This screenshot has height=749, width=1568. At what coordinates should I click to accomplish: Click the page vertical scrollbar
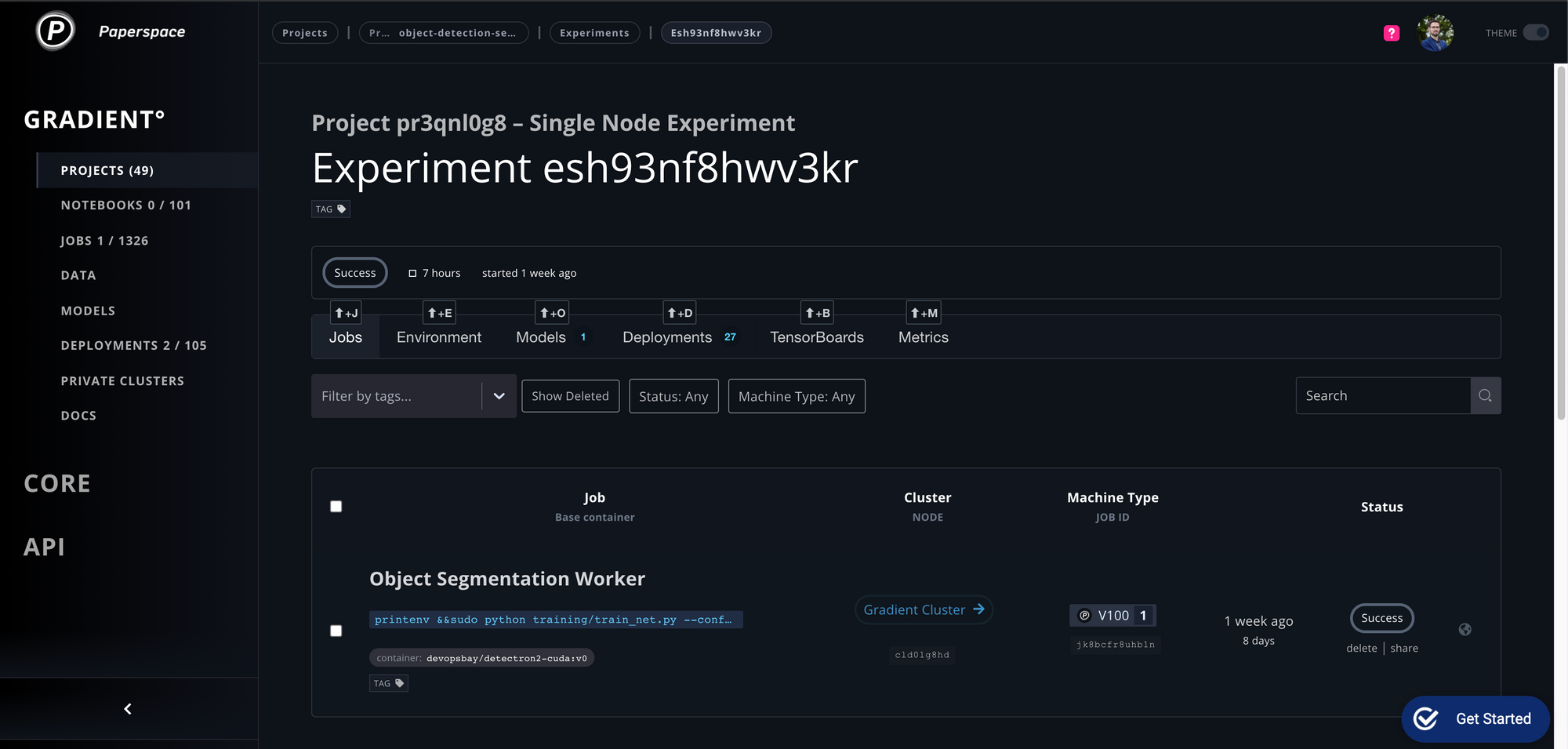(x=1561, y=243)
